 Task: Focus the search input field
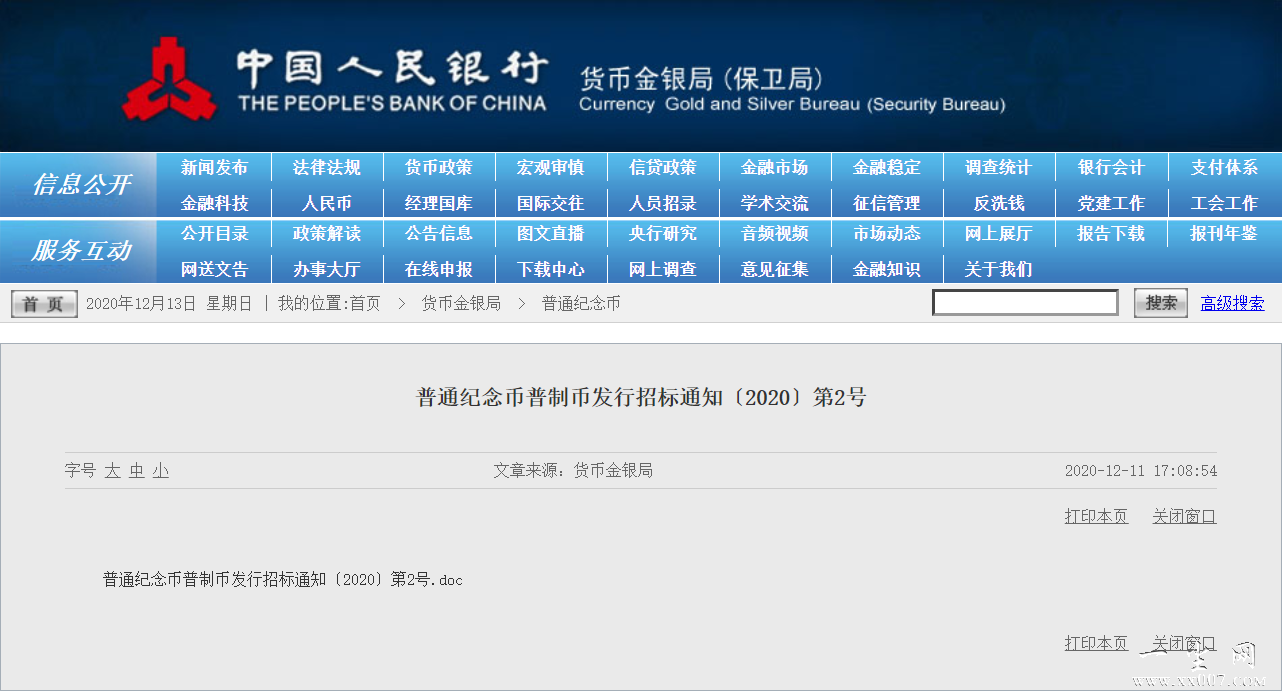click(1025, 303)
